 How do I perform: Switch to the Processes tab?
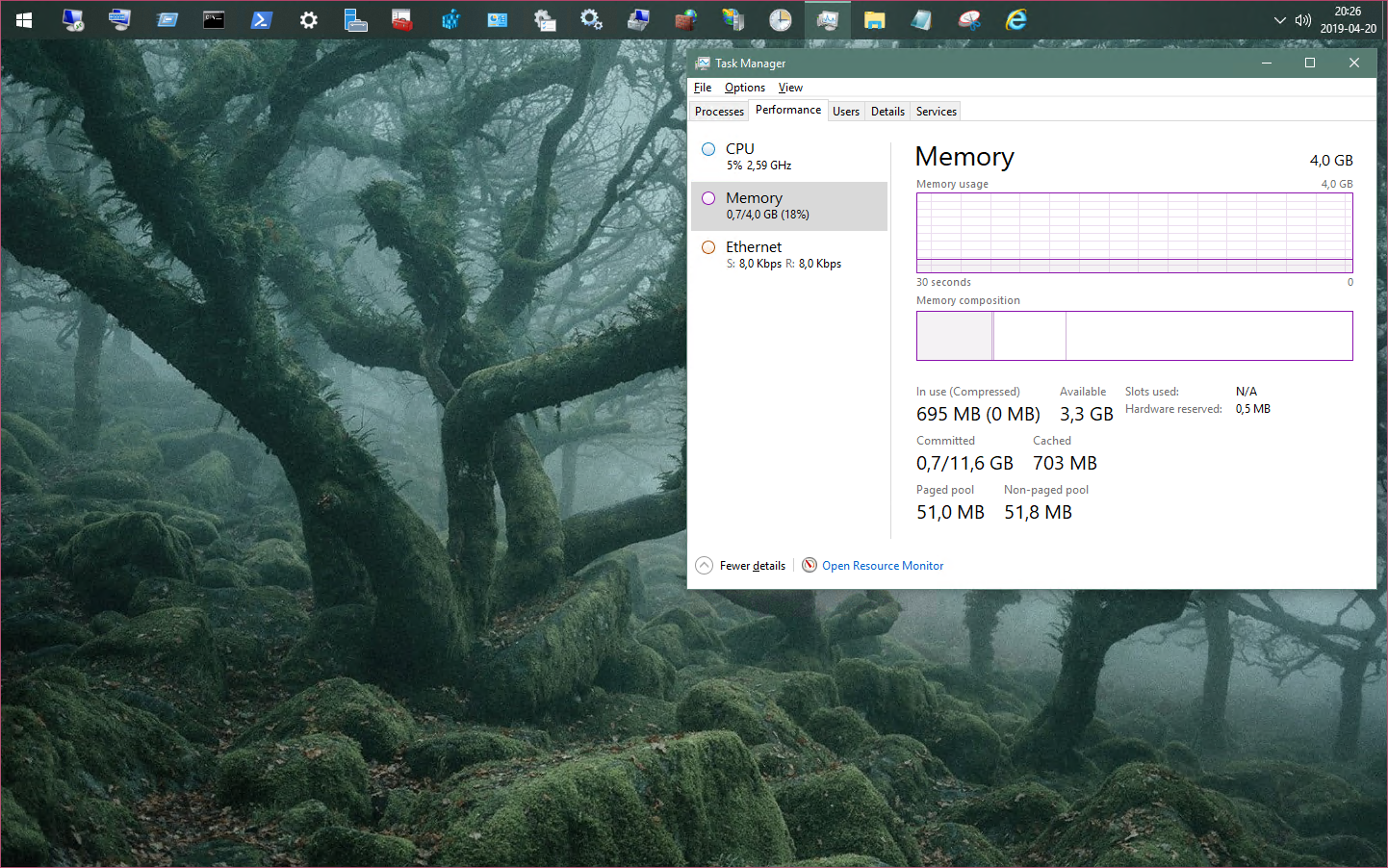[x=719, y=112]
